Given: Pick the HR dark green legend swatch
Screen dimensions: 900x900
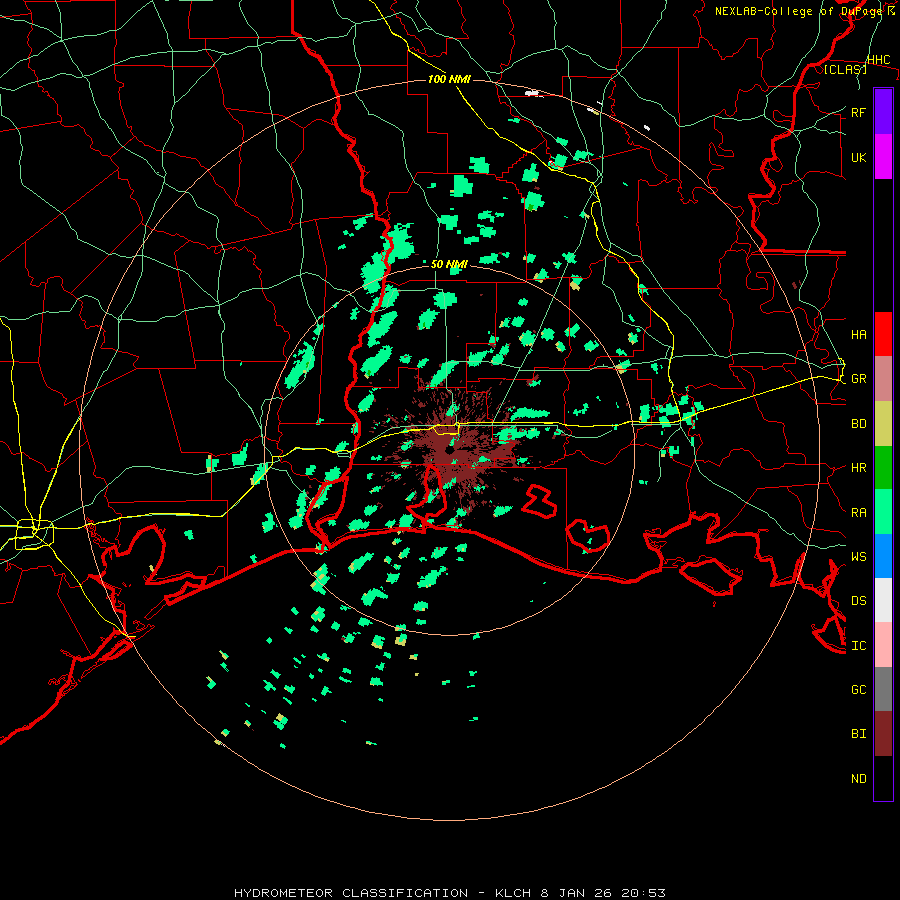Looking at the screenshot, I should [883, 467].
